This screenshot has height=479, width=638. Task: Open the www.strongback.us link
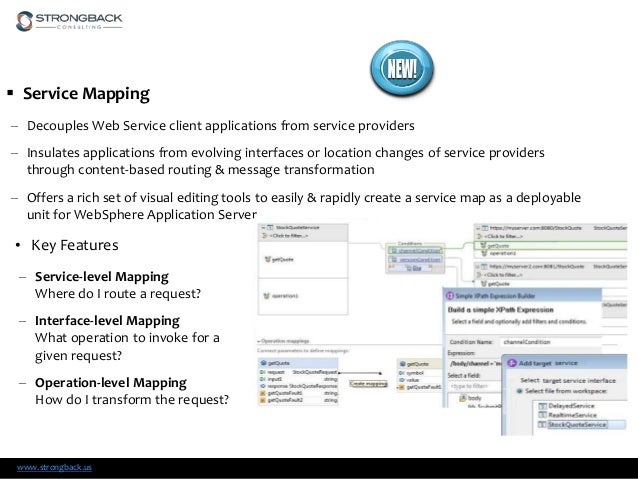pos(54,467)
